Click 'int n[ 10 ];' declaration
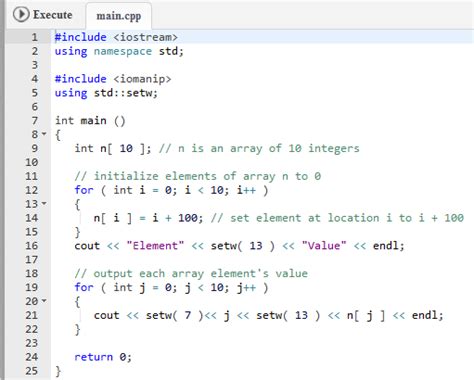474x380 pixels. 113,148
